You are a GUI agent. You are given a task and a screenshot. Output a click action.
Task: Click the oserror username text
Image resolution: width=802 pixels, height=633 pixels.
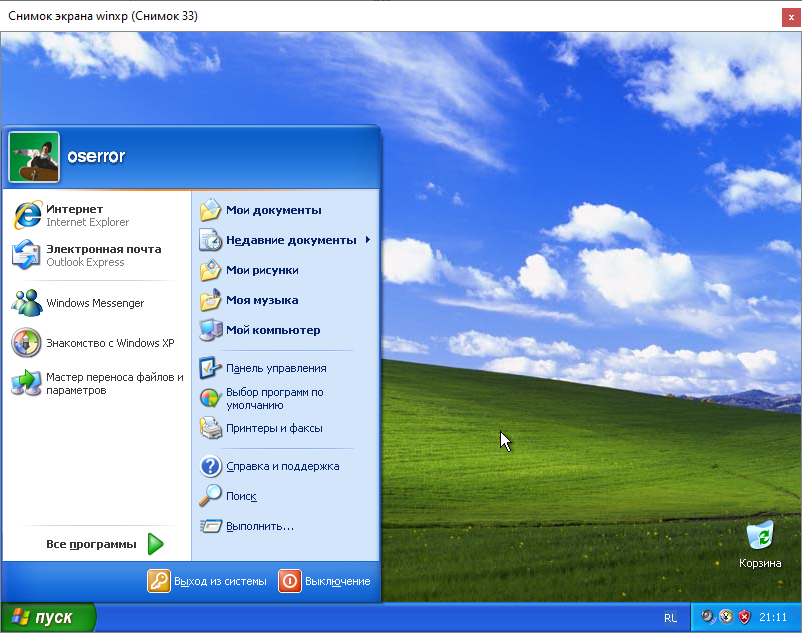coord(96,156)
